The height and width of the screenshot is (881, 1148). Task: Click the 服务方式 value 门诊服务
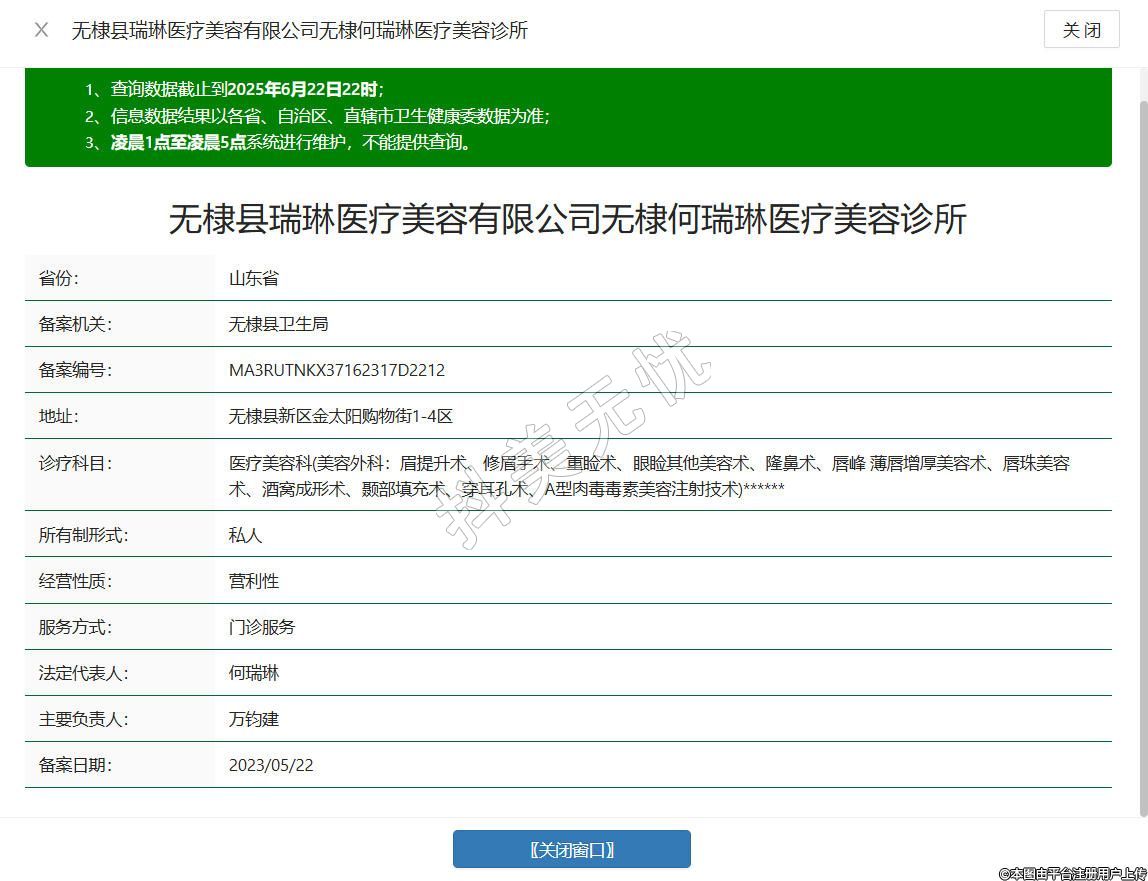262,627
